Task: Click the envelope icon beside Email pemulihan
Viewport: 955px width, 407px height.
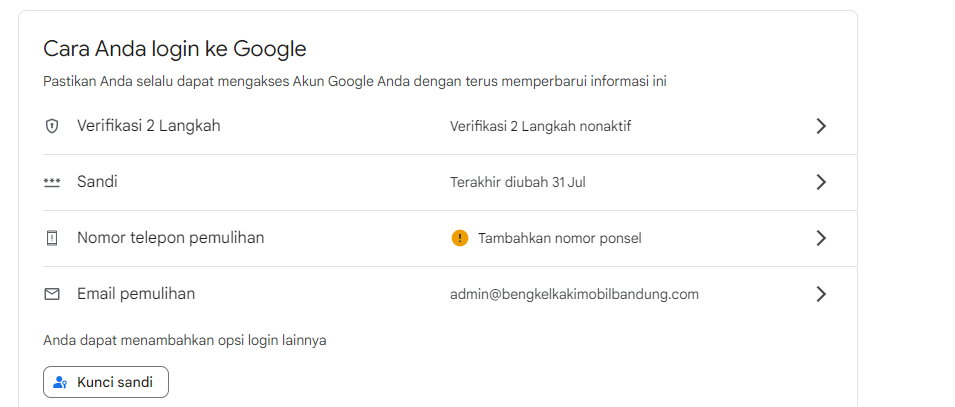Action: (x=52, y=294)
